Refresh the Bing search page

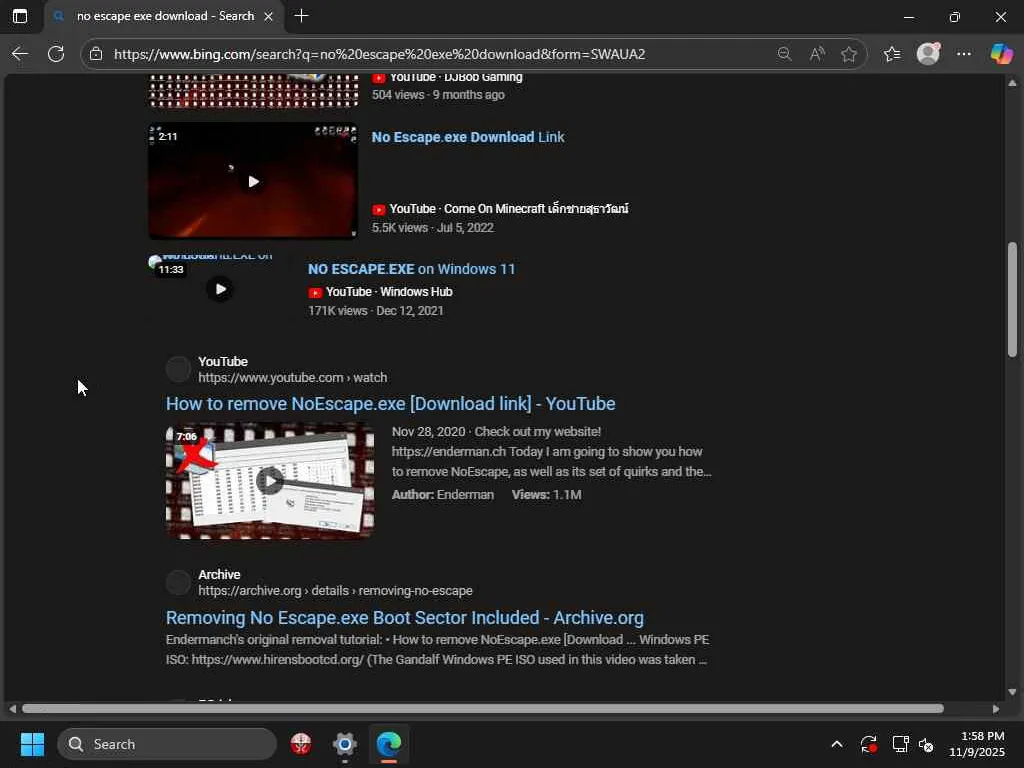(x=56, y=54)
